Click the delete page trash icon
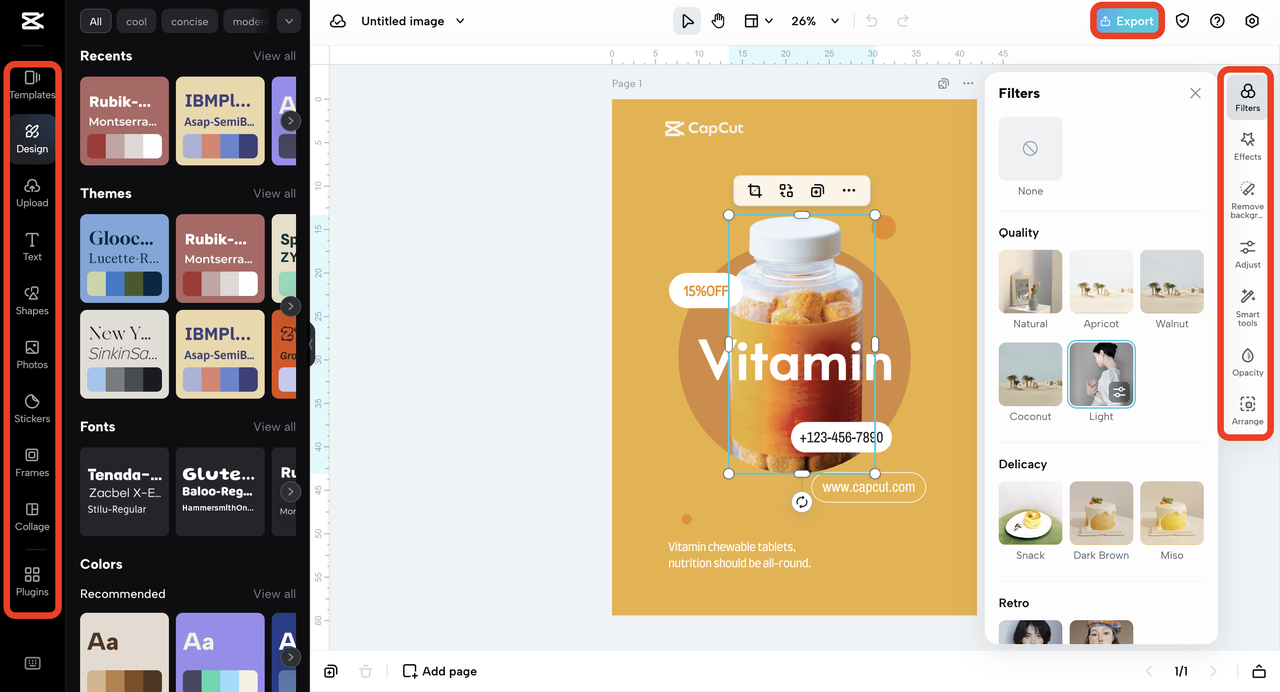This screenshot has width=1280, height=692. 366,671
